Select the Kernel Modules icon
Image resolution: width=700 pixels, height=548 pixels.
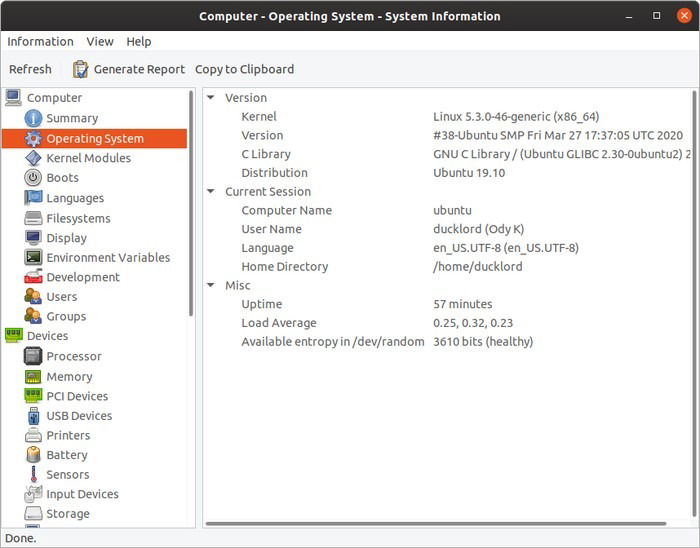pyautogui.click(x=33, y=158)
